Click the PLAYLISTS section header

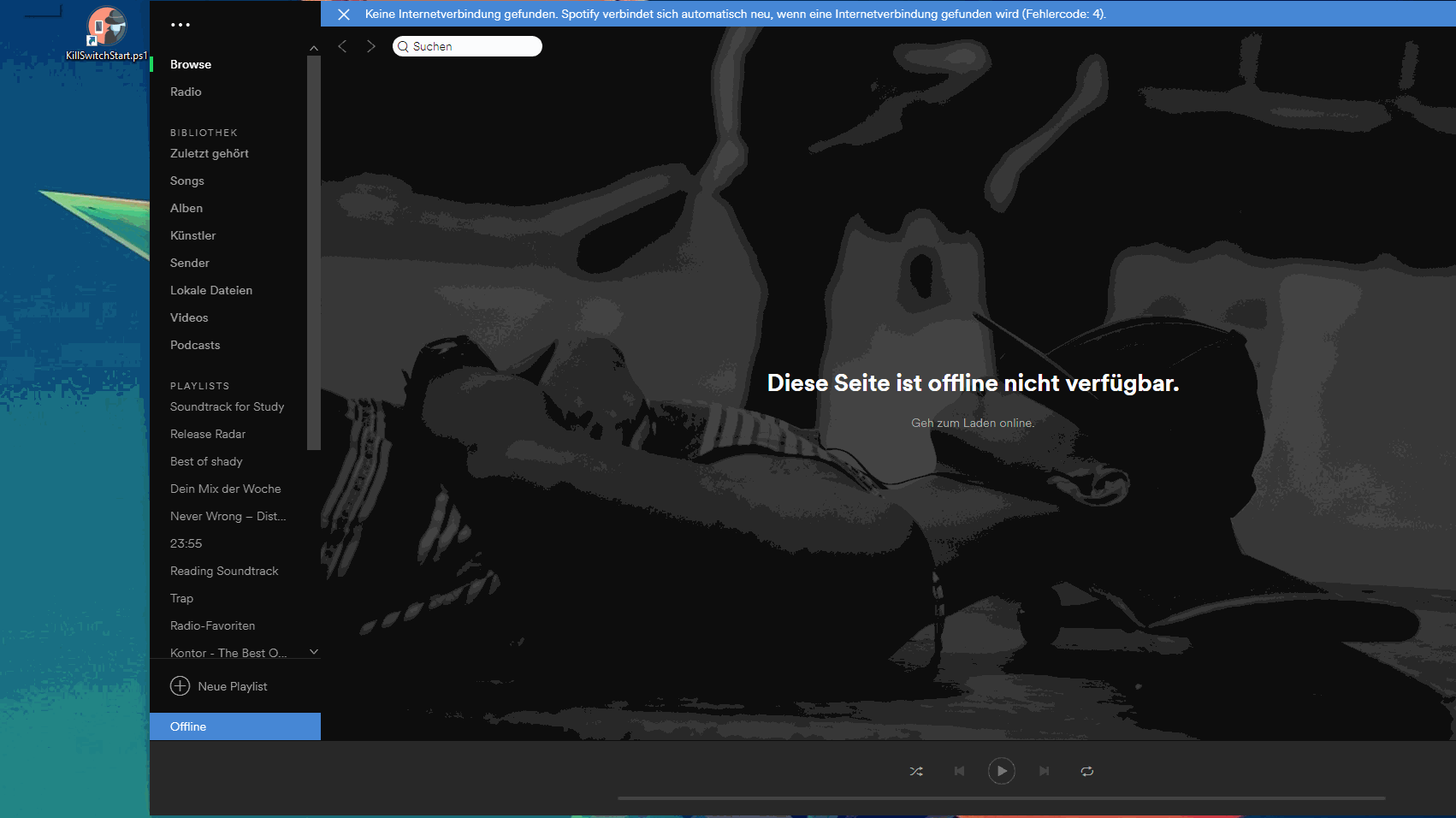point(199,386)
